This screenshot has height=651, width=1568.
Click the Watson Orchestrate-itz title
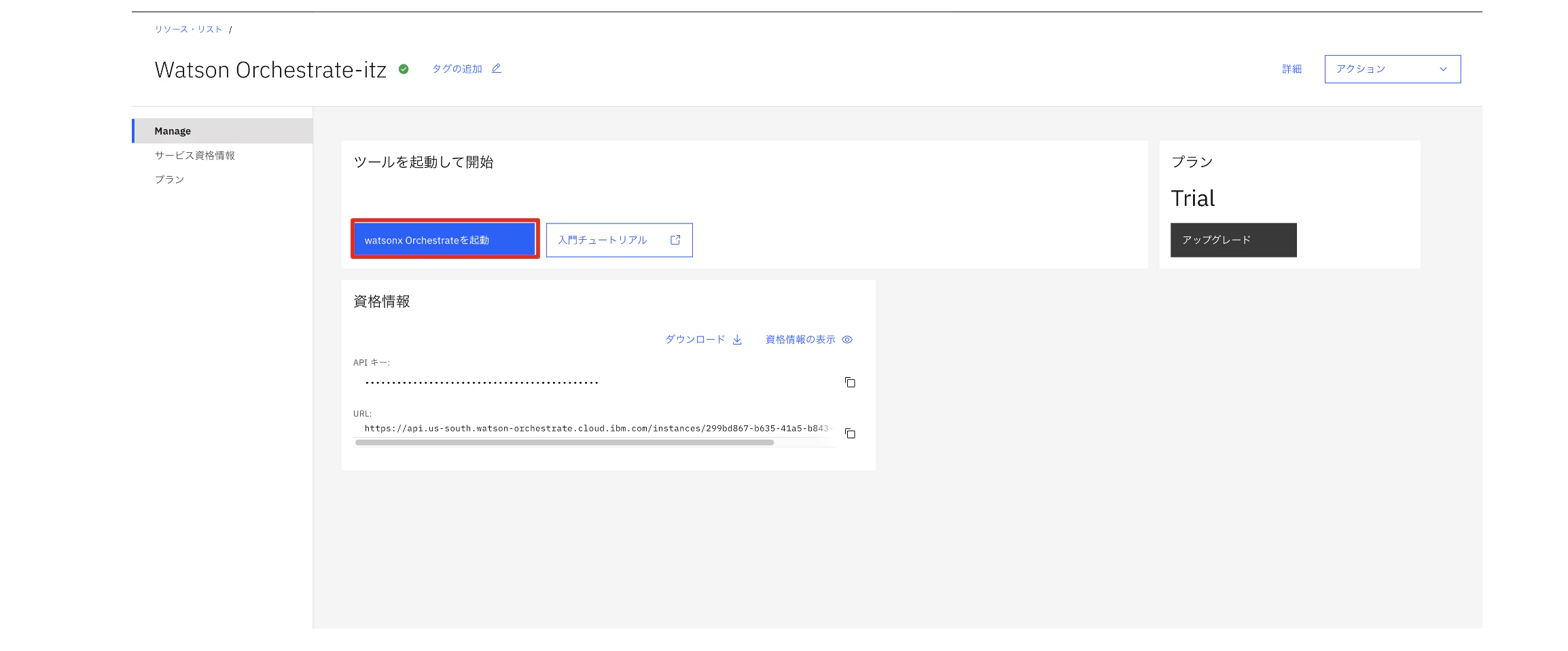coord(270,69)
